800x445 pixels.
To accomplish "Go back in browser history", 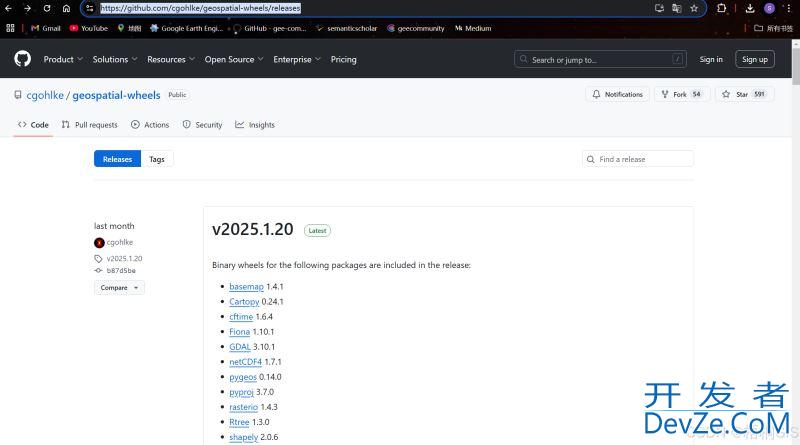I will pyautogui.click(x=8, y=8).
